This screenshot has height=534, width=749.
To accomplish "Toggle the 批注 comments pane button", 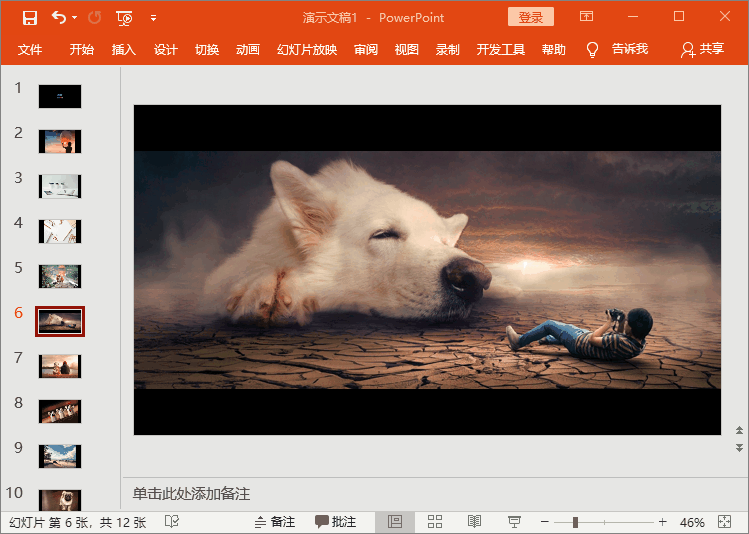I will click(x=335, y=522).
